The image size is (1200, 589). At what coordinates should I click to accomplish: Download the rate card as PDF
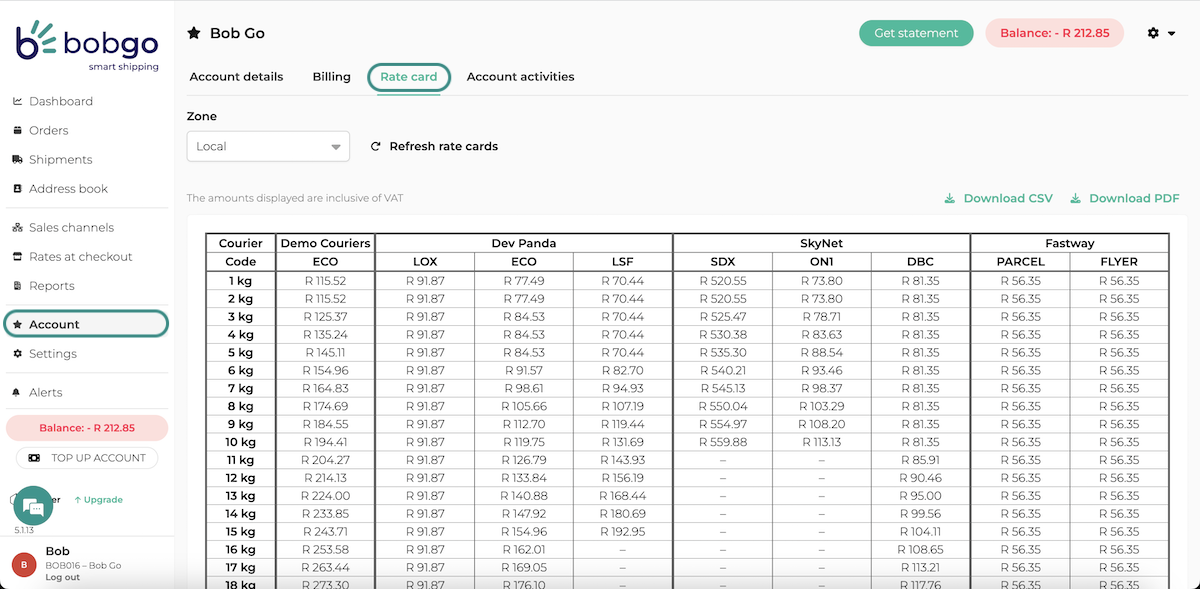[1125, 198]
